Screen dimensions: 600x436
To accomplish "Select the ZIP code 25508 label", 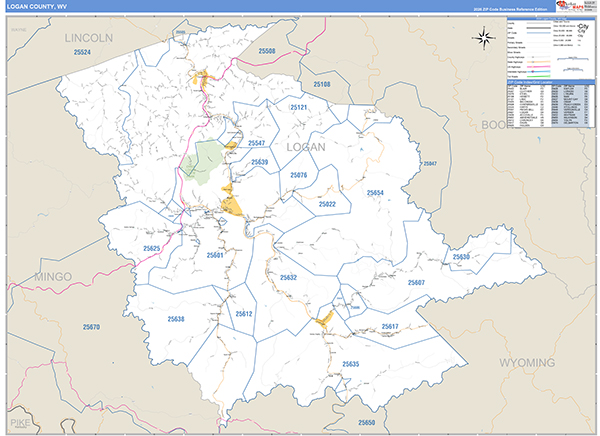I will [267, 51].
